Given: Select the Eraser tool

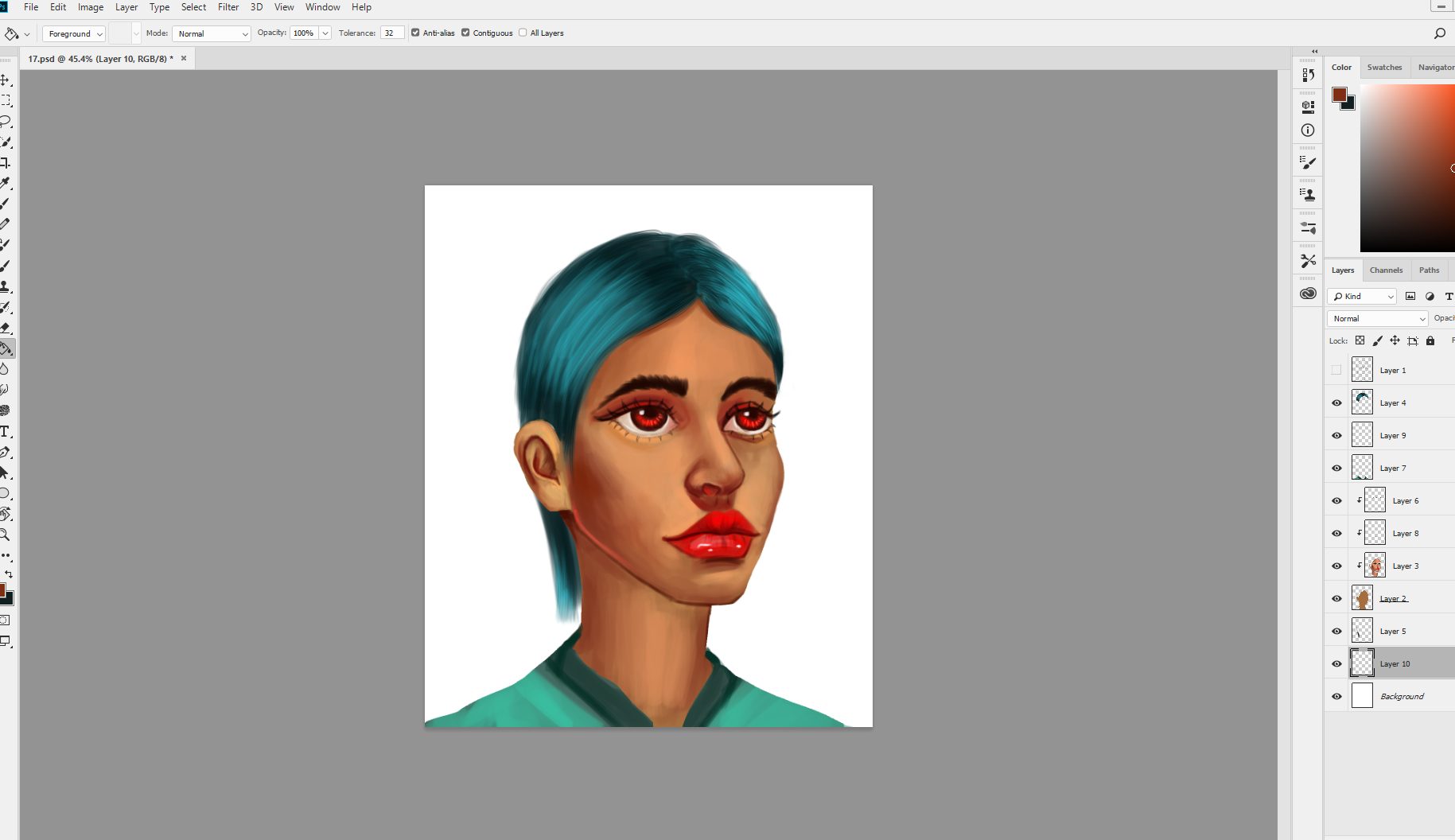Looking at the screenshot, I should tap(5, 328).
